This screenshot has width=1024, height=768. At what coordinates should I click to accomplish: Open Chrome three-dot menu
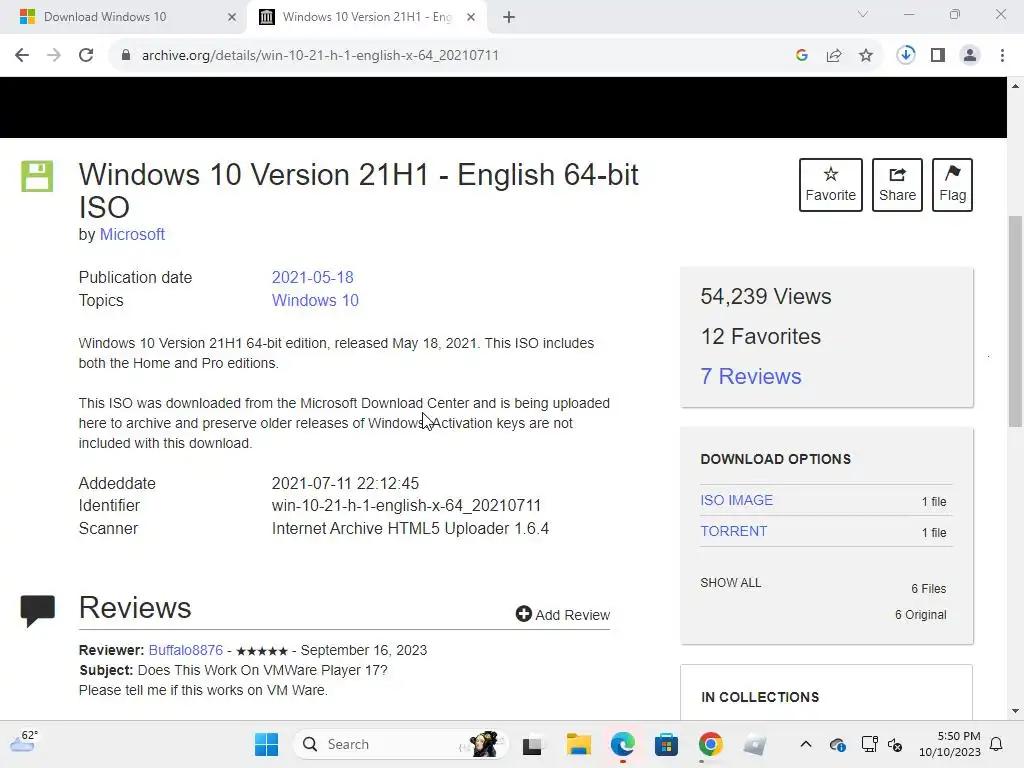pyautogui.click(x=1002, y=56)
